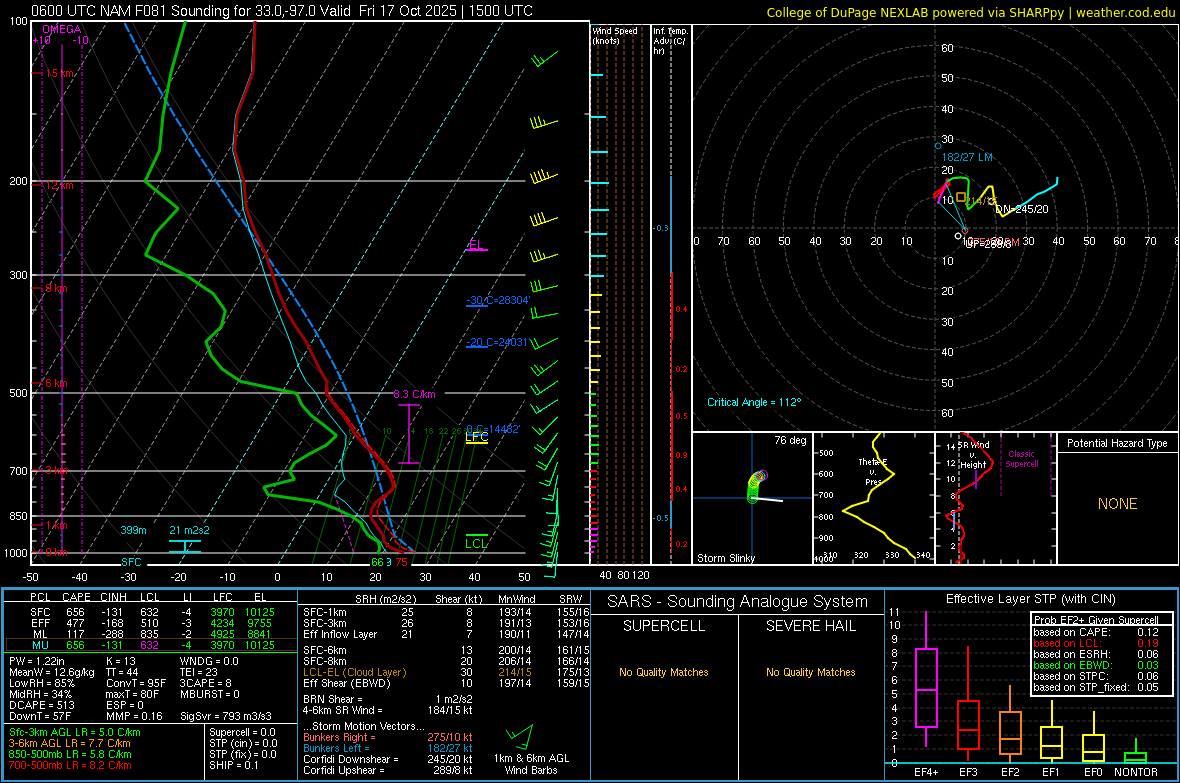Viewport: 1180px width, 783px height.
Task: Click 'Bunkers Left = 182/27 kt'
Action: (388, 748)
